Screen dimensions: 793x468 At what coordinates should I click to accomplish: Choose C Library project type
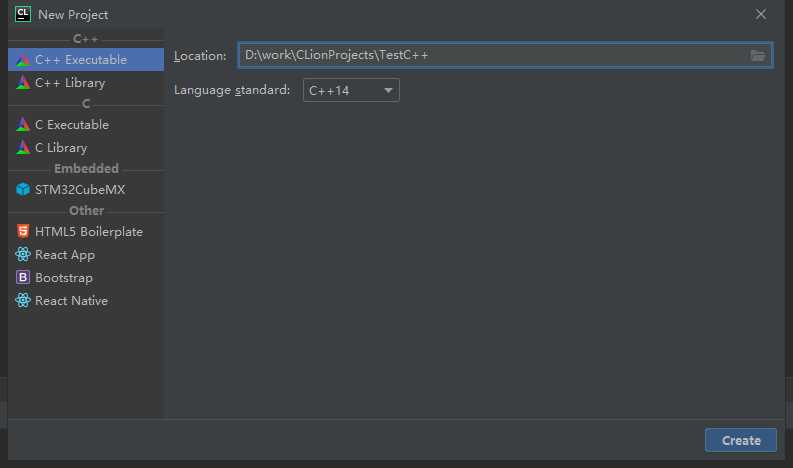pos(86,147)
